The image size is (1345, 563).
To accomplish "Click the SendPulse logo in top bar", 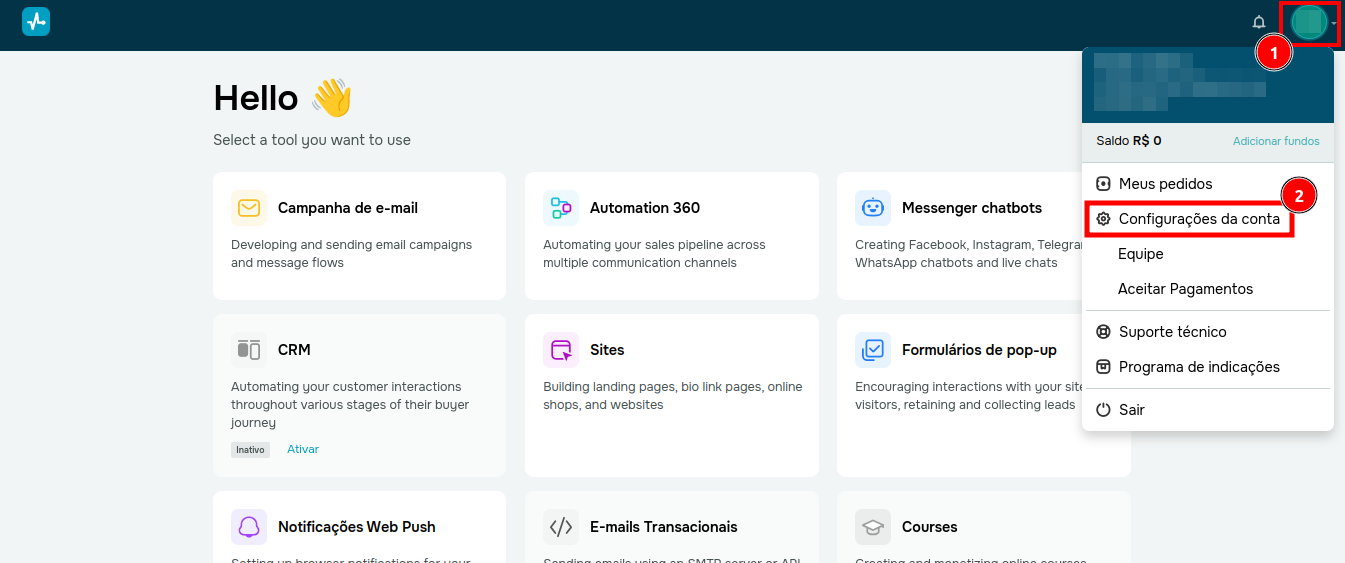I will coord(36,22).
